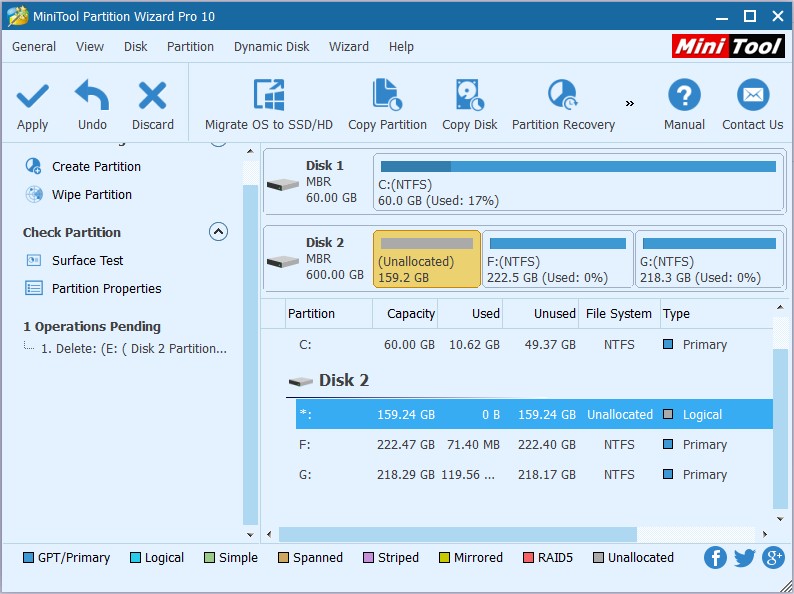This screenshot has height=594, width=794.
Task: Select the Disk 2 drive icon in disk map
Action: [283, 261]
